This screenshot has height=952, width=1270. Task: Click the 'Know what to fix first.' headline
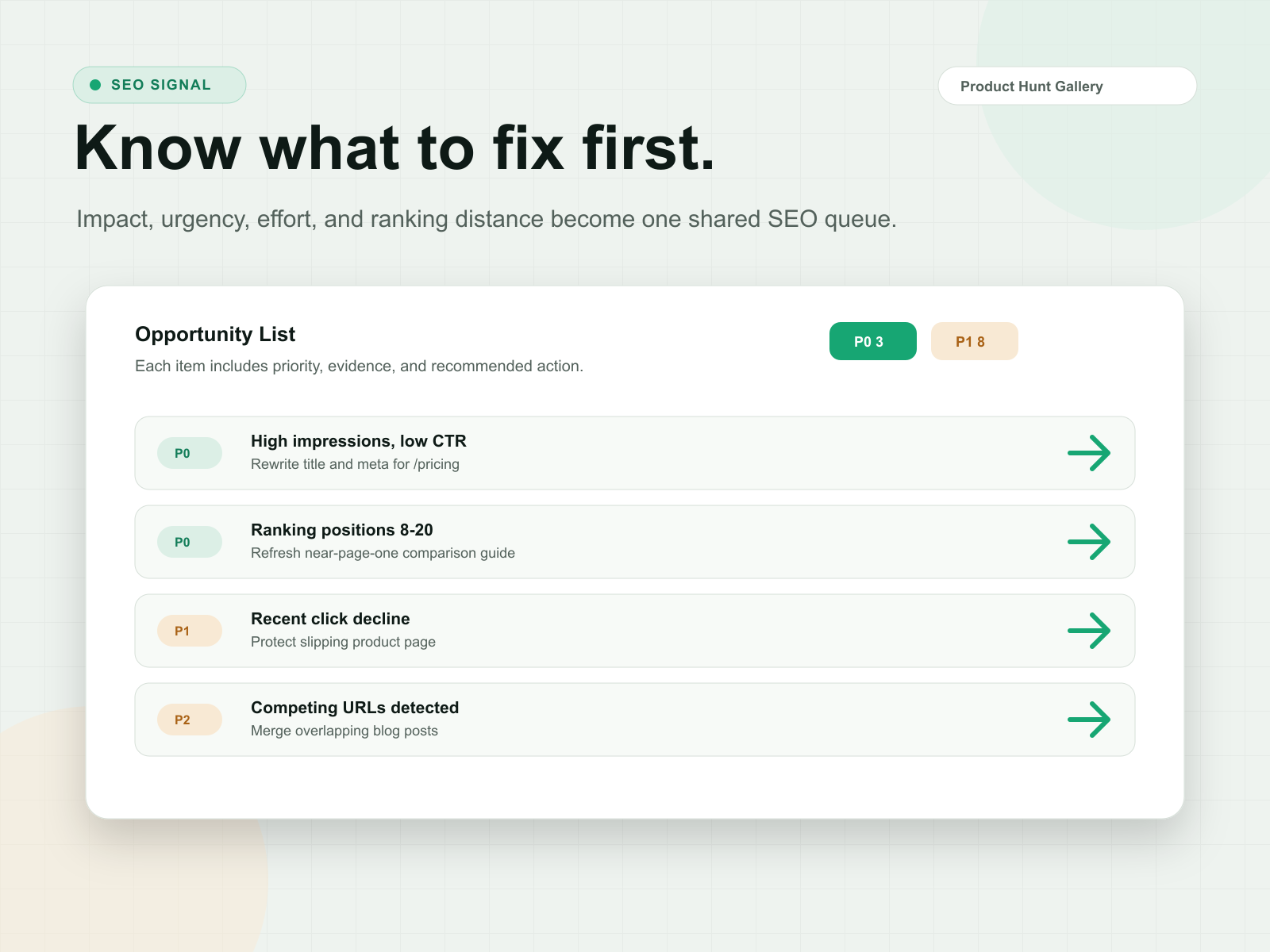click(394, 148)
